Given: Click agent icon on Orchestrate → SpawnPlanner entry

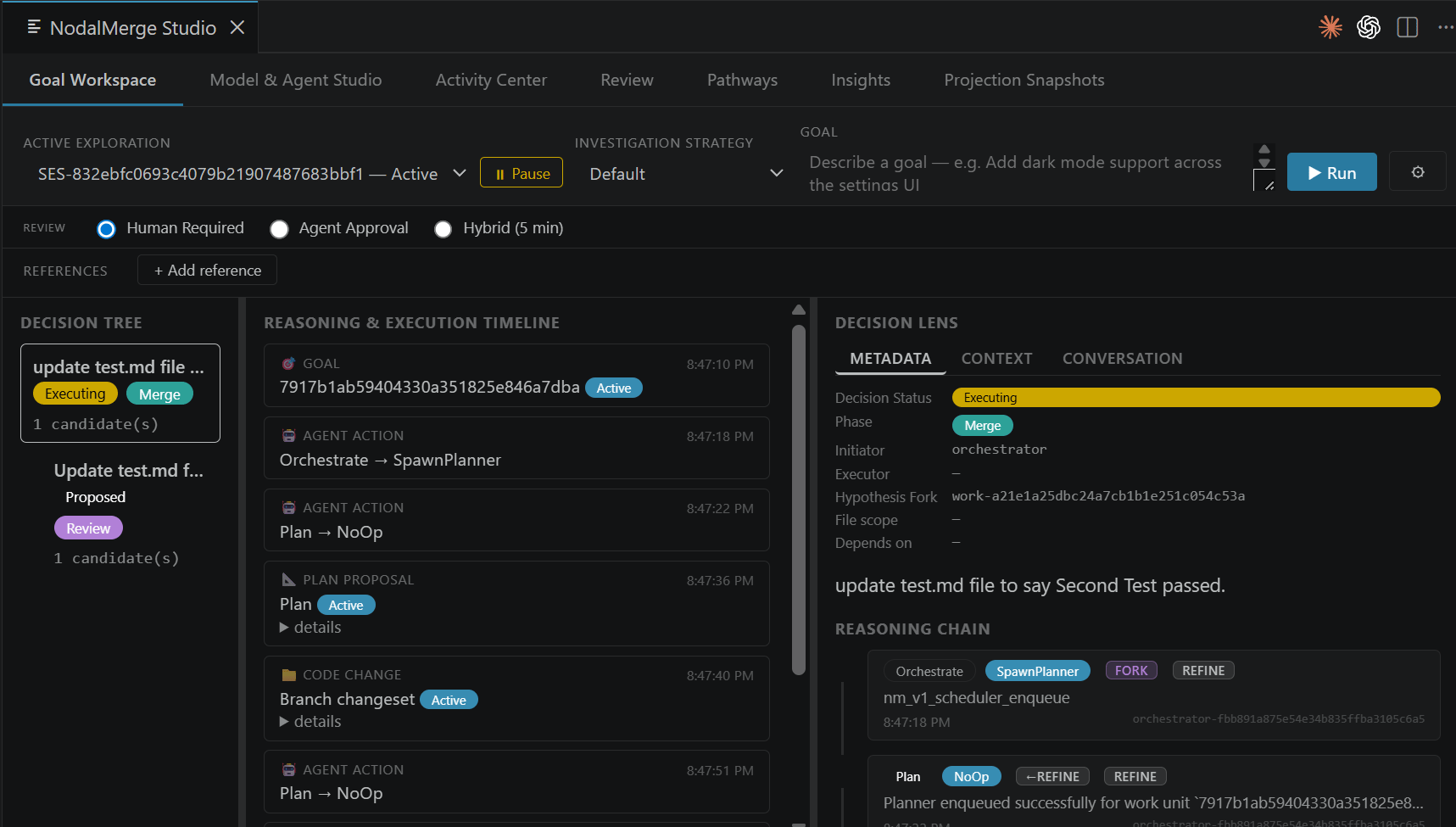Looking at the screenshot, I should [x=288, y=435].
